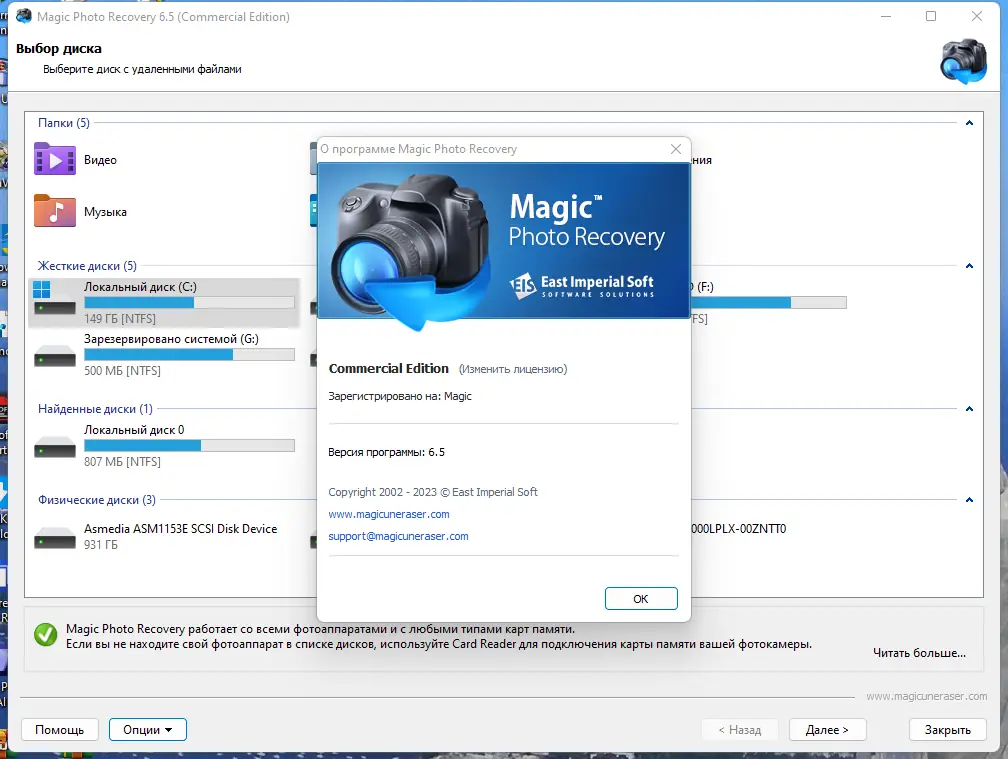
Task: Click Зарегистрировано на: Magic text
Action: [400, 396]
